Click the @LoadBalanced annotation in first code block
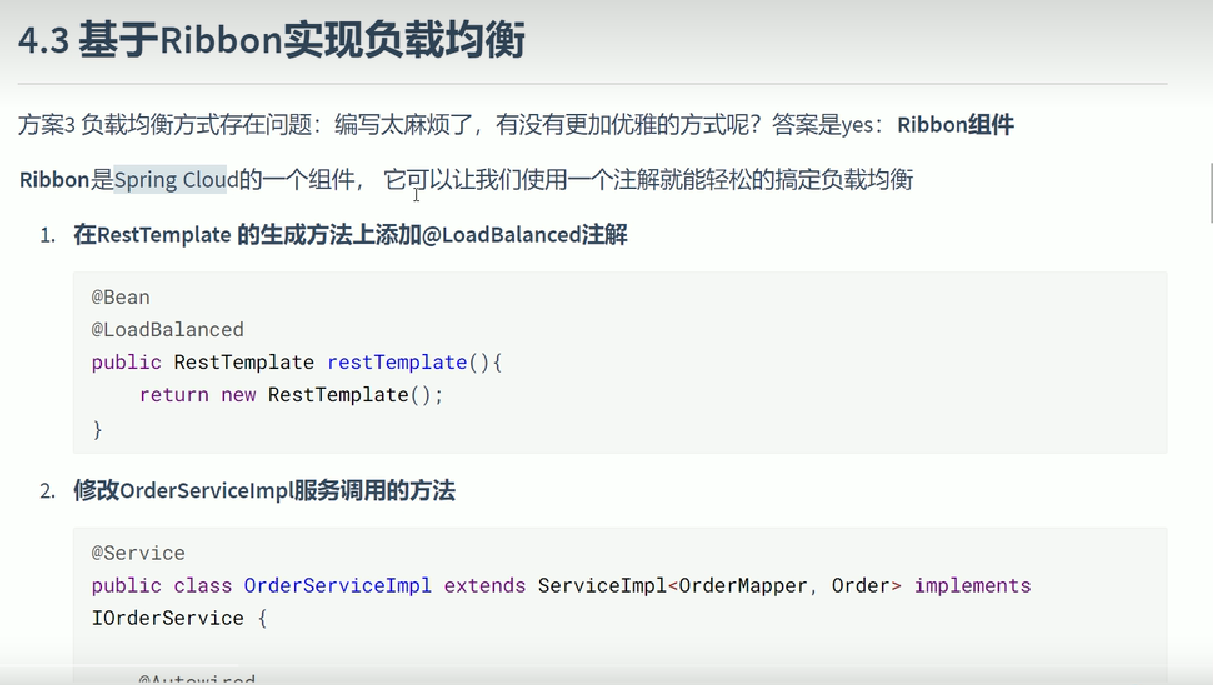 (168, 329)
